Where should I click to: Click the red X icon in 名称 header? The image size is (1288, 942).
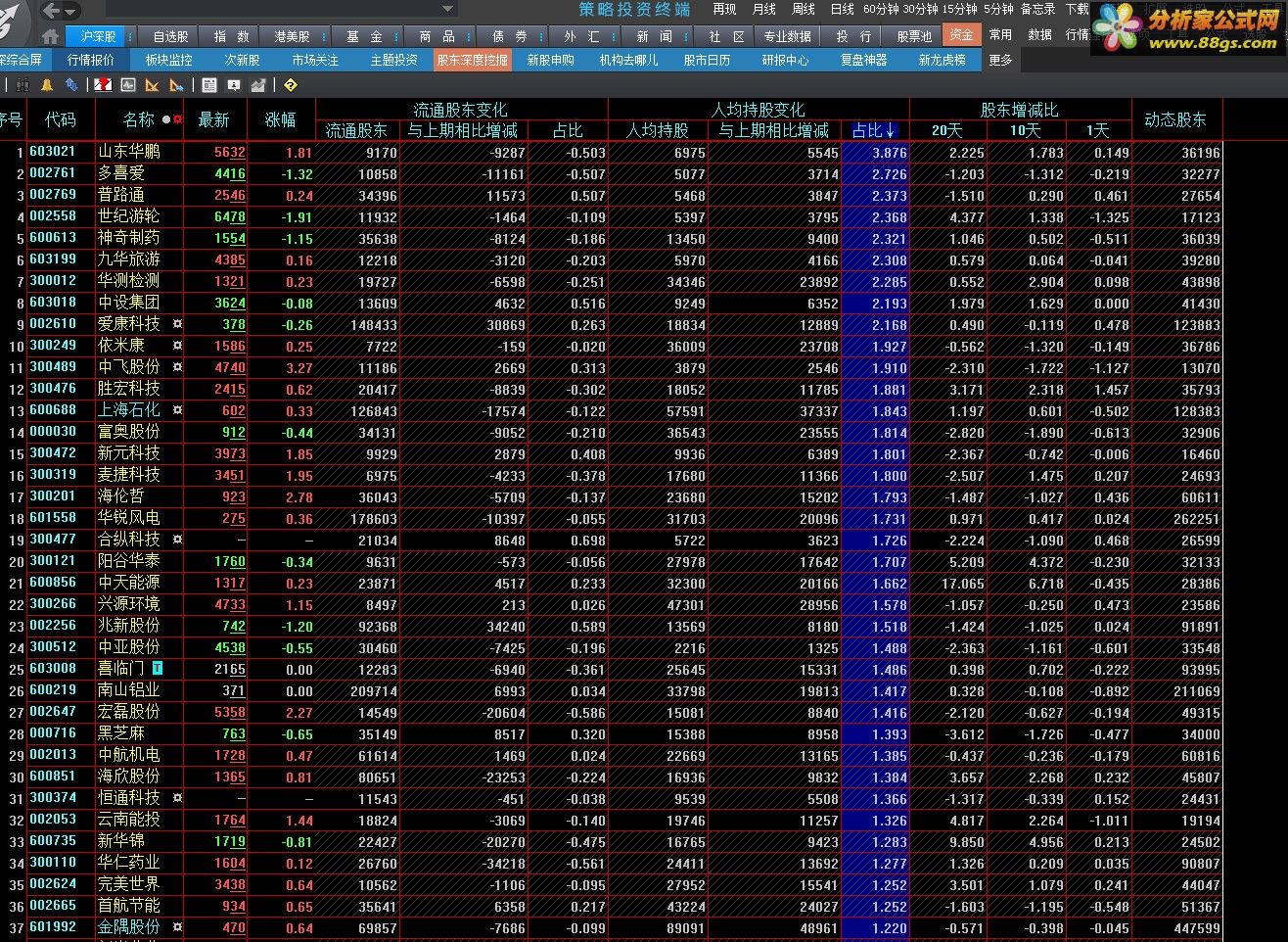(x=178, y=119)
